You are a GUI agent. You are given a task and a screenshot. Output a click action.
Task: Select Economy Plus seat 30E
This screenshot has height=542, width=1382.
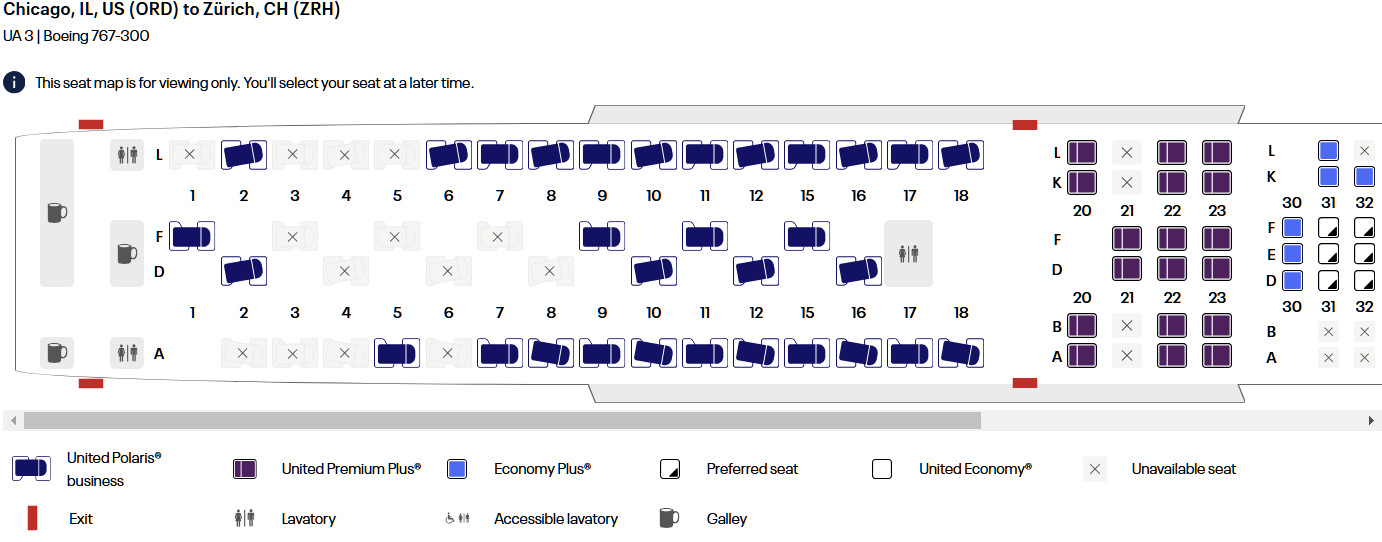[x=1292, y=254]
